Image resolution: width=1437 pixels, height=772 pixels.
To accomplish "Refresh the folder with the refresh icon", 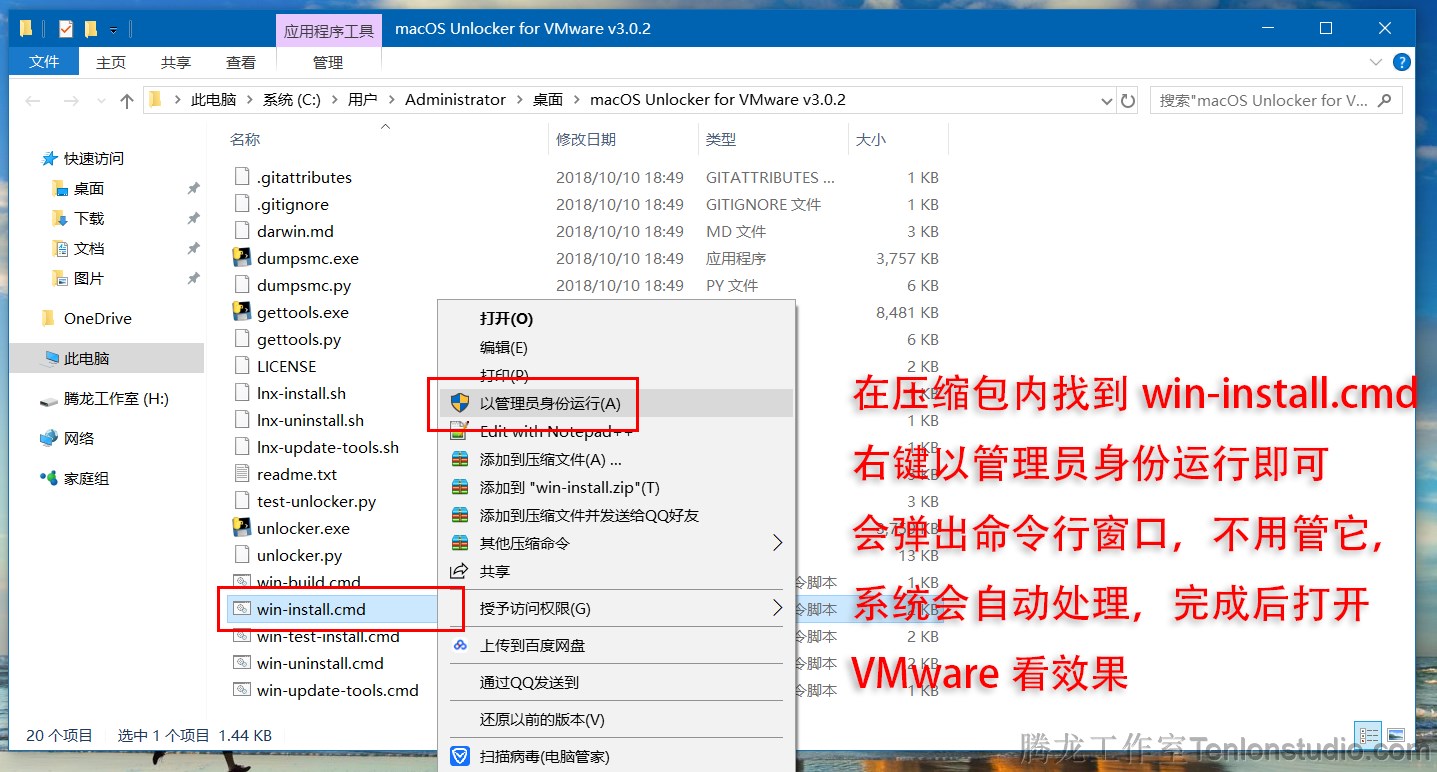I will 1129,100.
